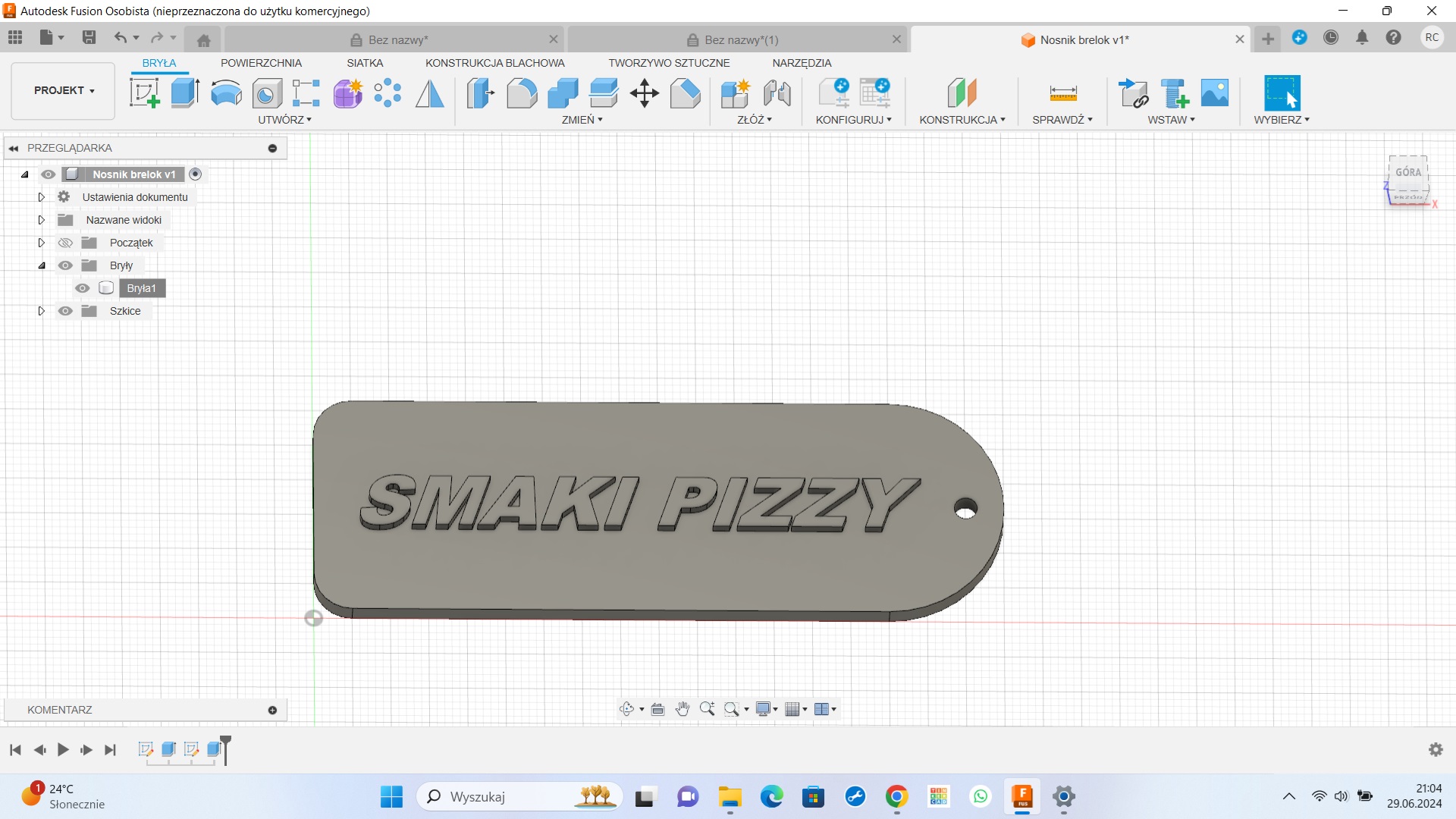
Task: Show the Początek folder
Action: pos(65,243)
